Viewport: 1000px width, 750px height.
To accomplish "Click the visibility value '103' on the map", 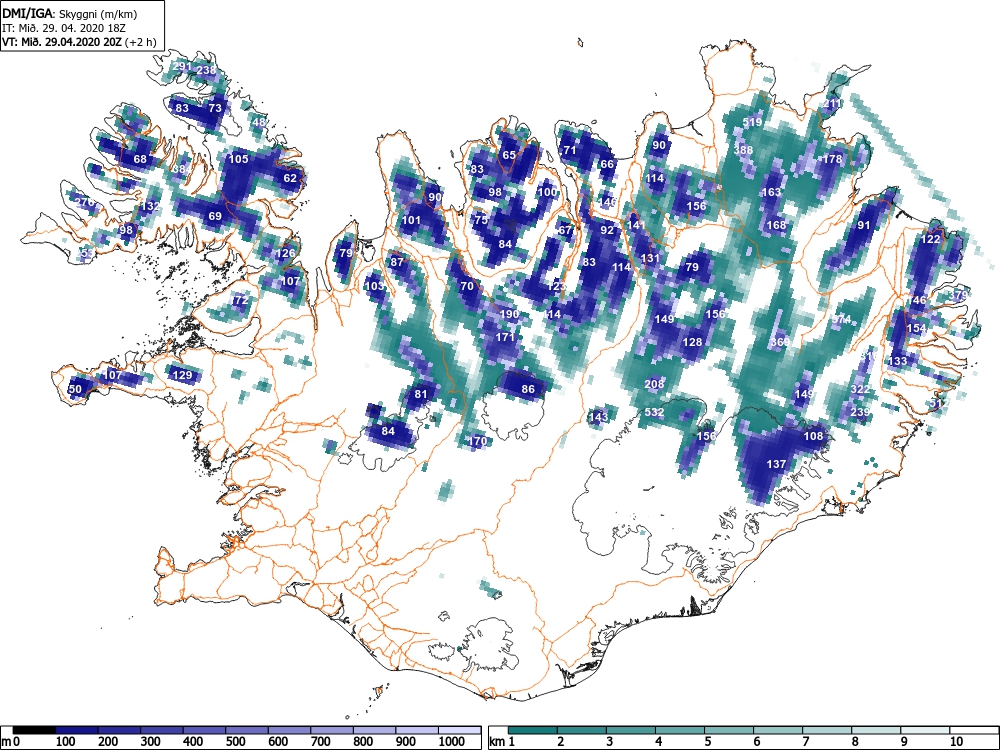I will click(x=374, y=286).
